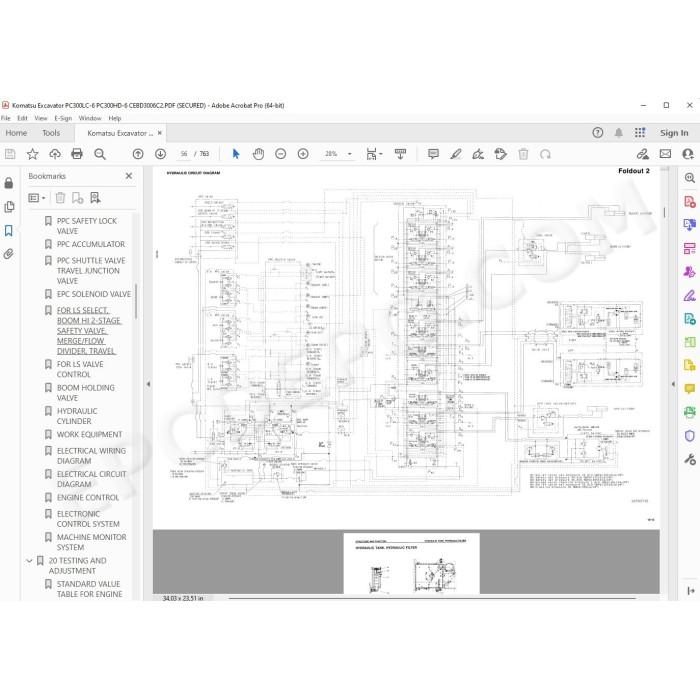Open the security lock panel

pos(8,183)
